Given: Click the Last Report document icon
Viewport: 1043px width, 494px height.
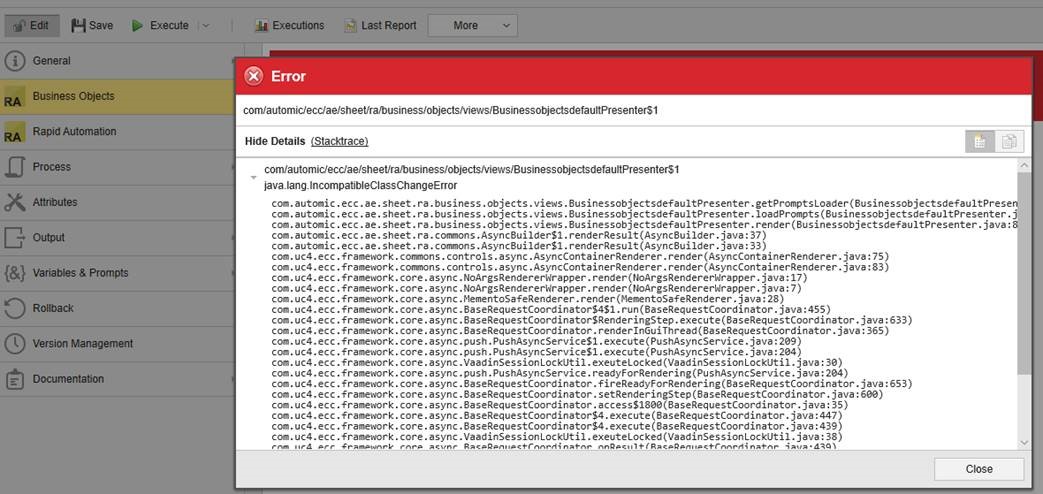Looking at the screenshot, I should click(350, 26).
